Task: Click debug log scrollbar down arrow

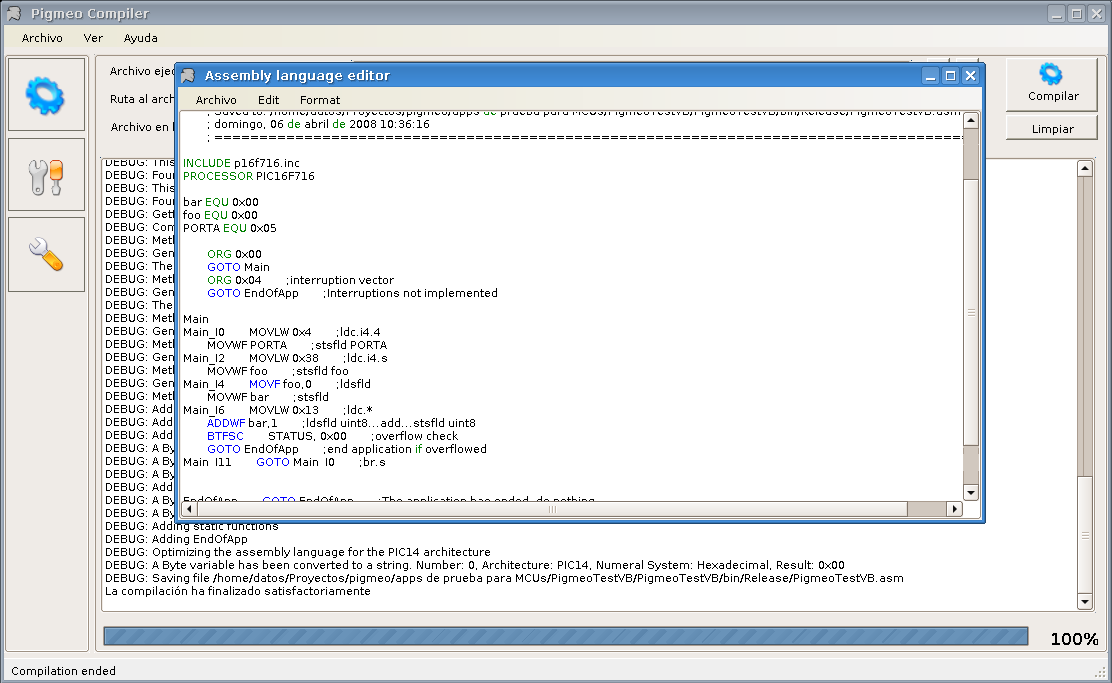Action: tap(1084, 601)
